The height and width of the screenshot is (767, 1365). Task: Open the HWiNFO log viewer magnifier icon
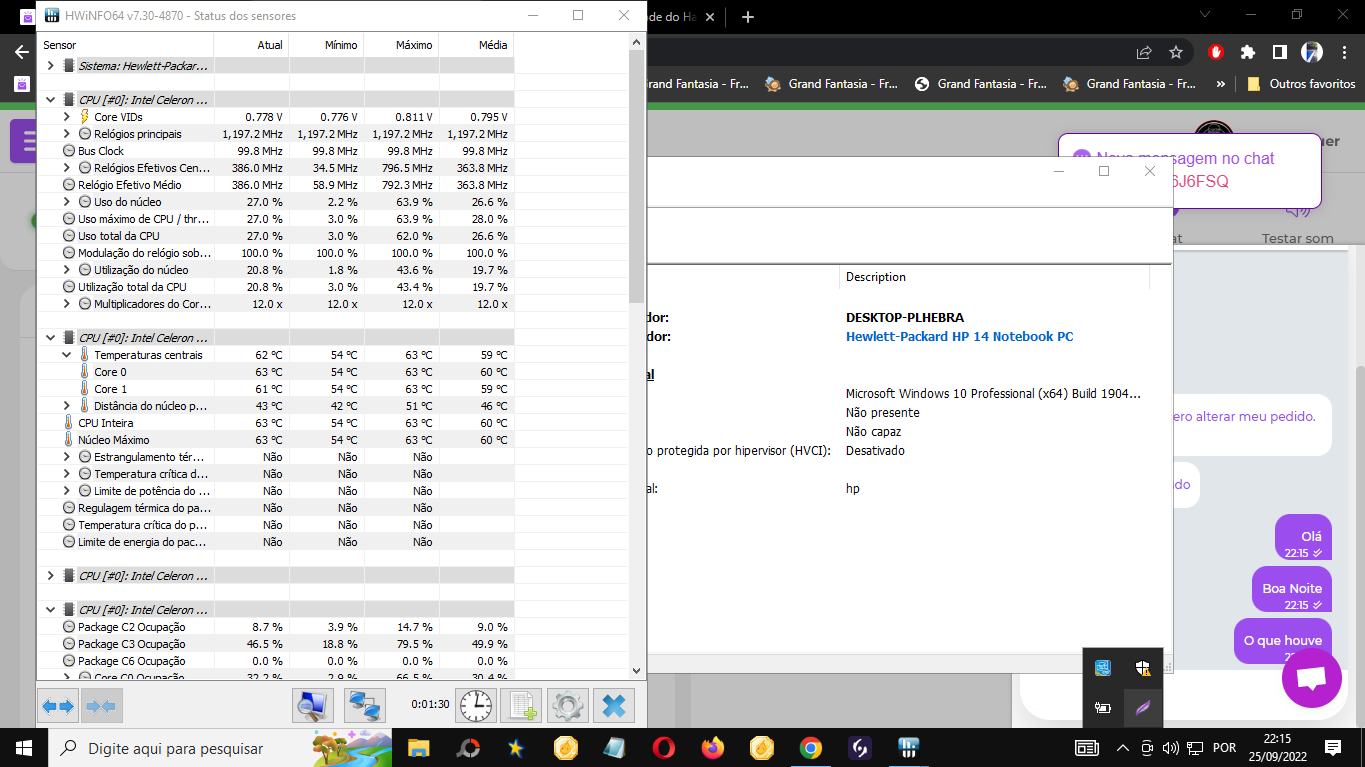coord(313,706)
